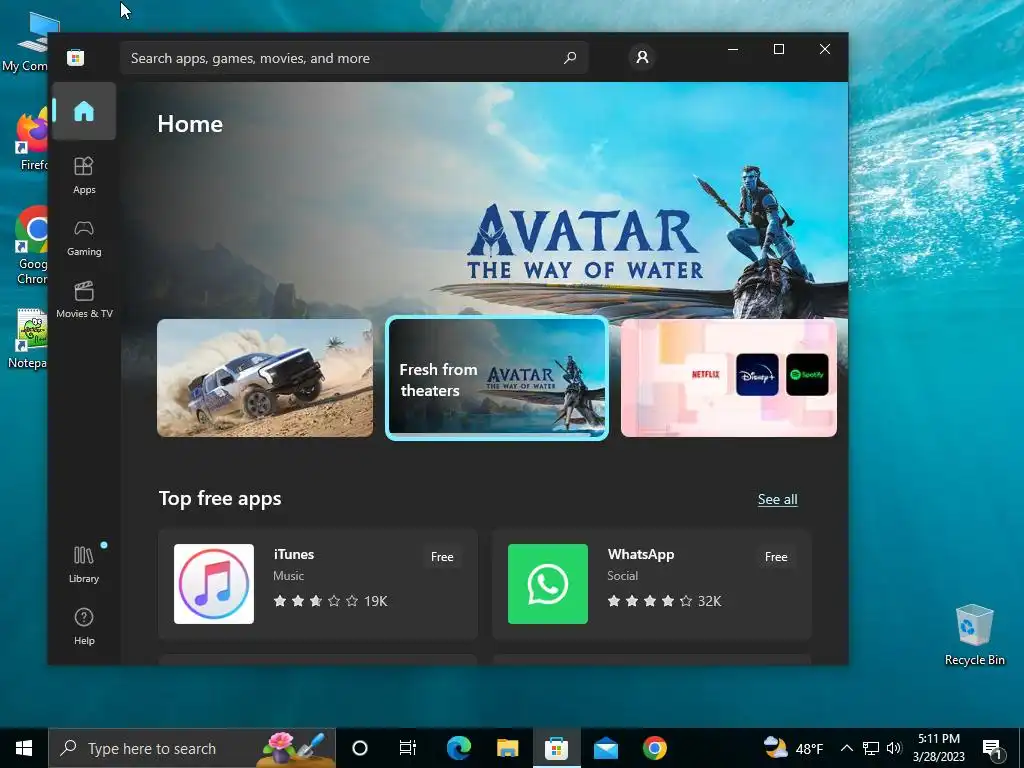Open the weather widget showing 48°F
Screen dimensions: 1024x768
[793, 748]
